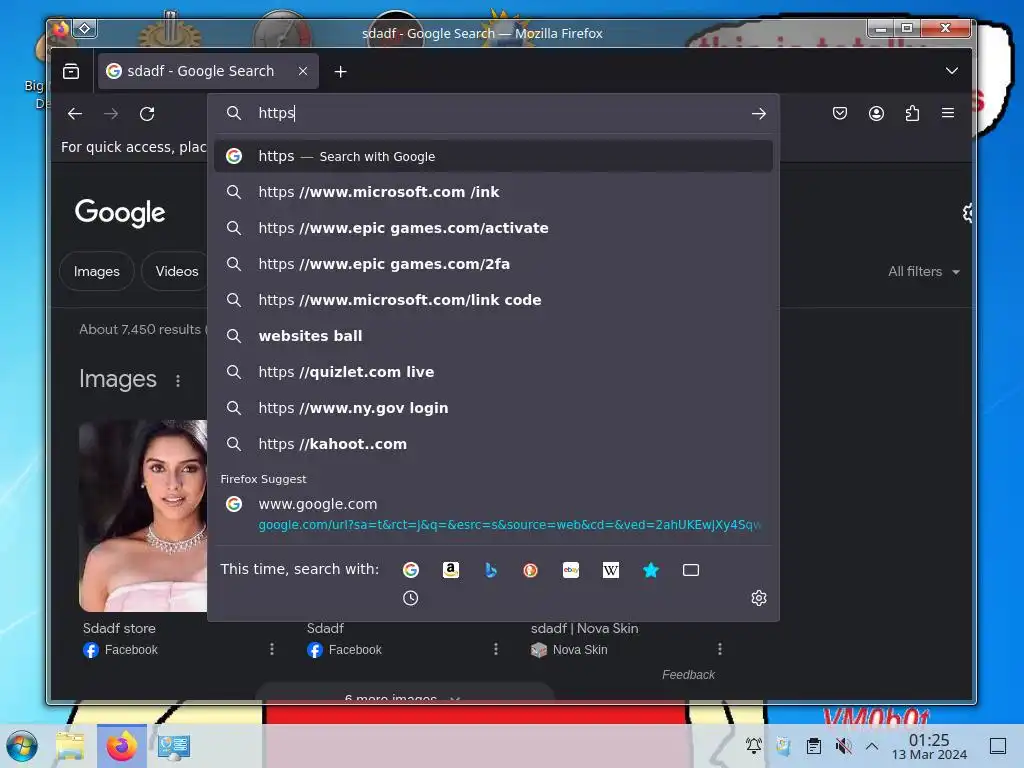1024x768 pixels.
Task: Open the Firefox account icon
Action: [876, 113]
